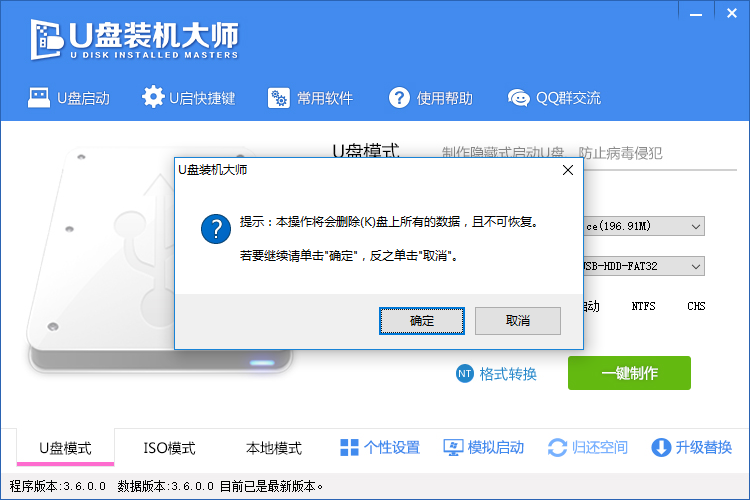Click the NT 格式转换 icon
Image resolution: width=750 pixels, height=500 pixels.
(464, 374)
